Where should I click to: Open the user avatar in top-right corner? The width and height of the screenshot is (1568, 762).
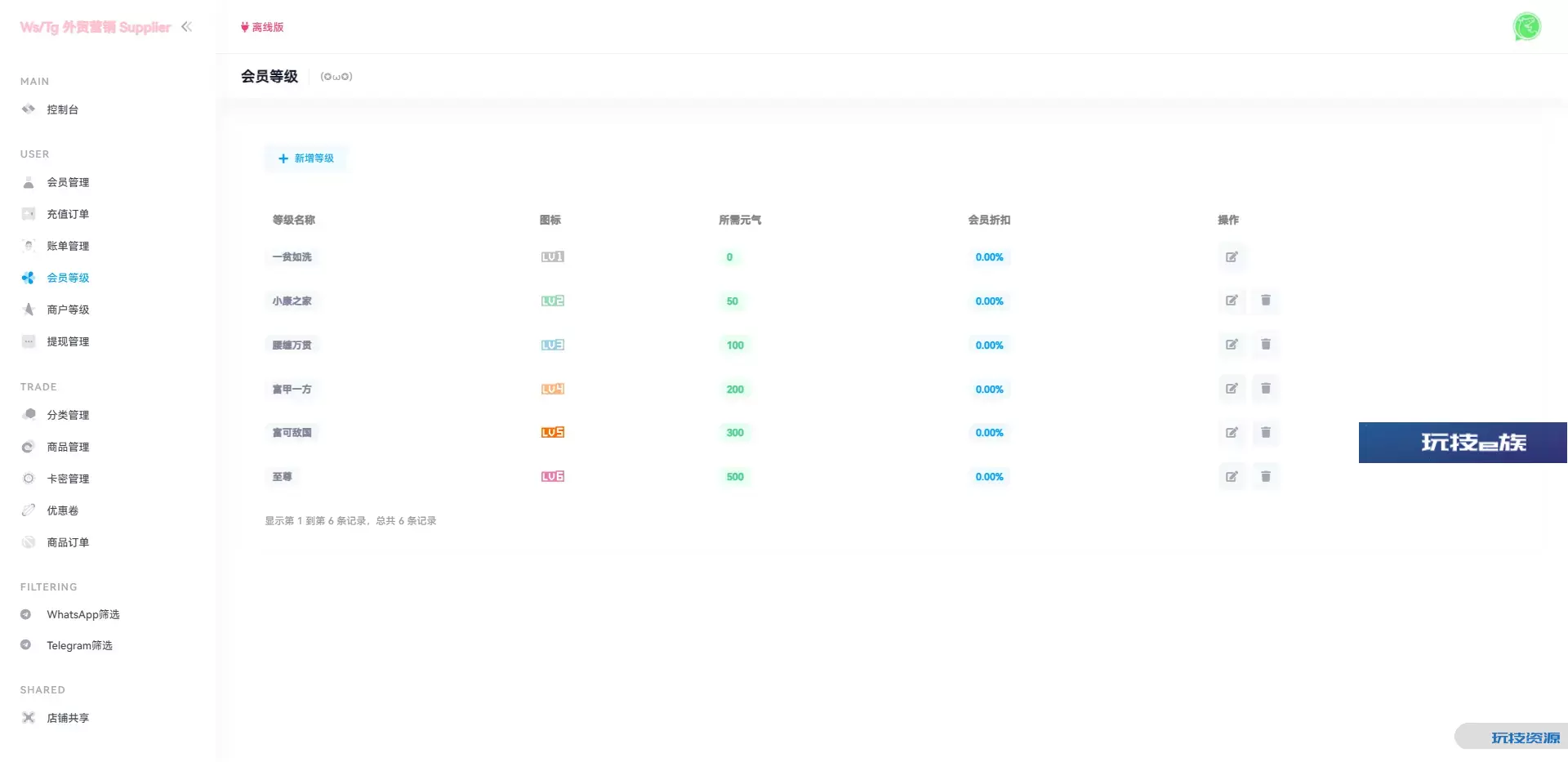[1526, 27]
